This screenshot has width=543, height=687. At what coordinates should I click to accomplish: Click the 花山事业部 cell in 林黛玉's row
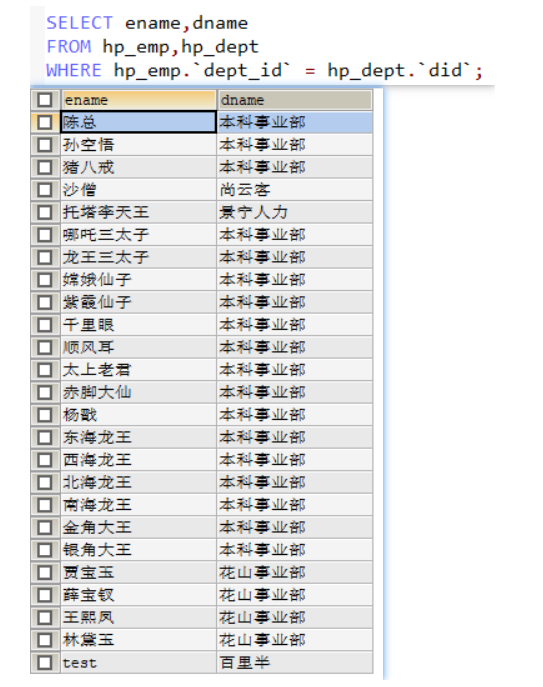coord(295,640)
